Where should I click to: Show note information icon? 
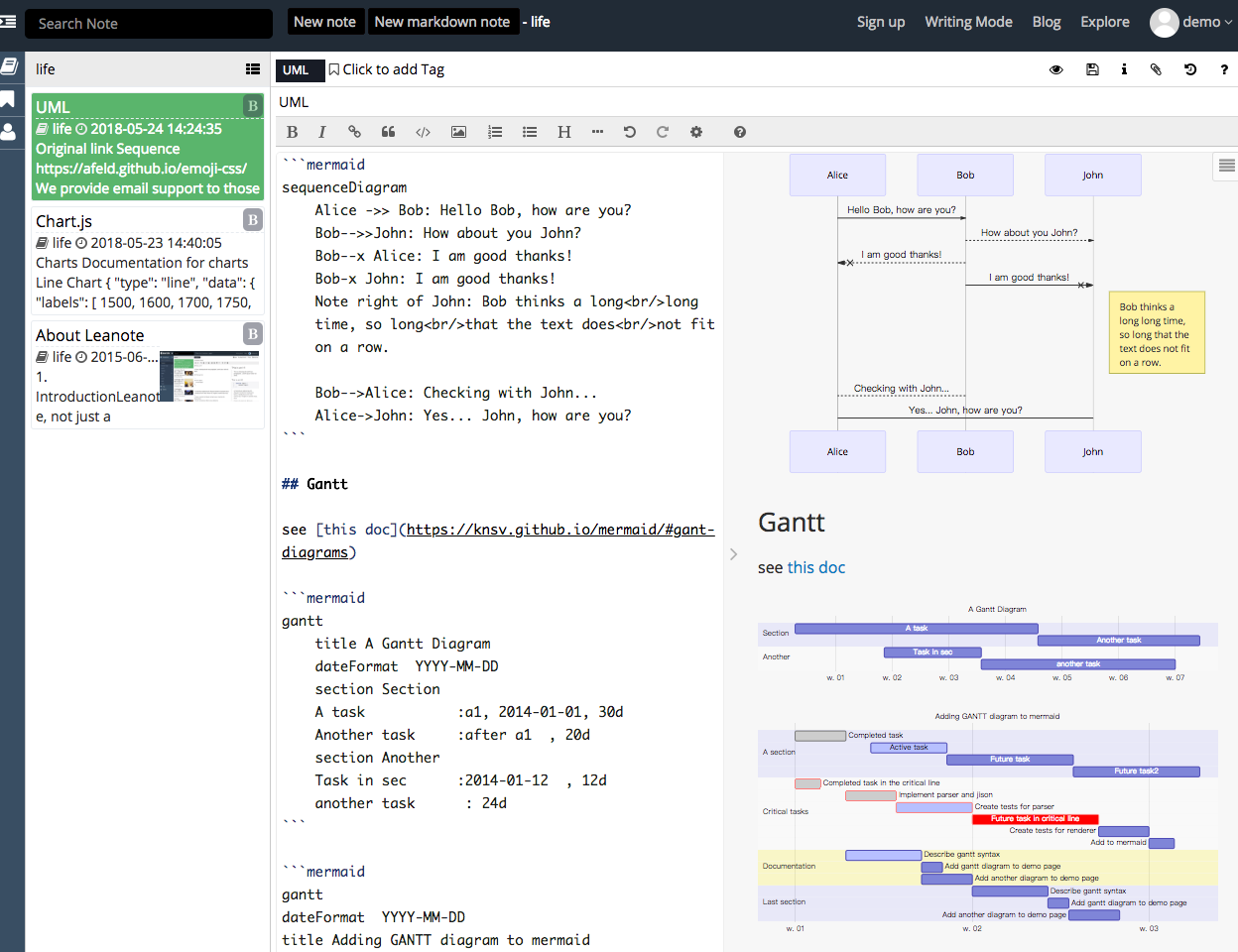click(x=1124, y=69)
